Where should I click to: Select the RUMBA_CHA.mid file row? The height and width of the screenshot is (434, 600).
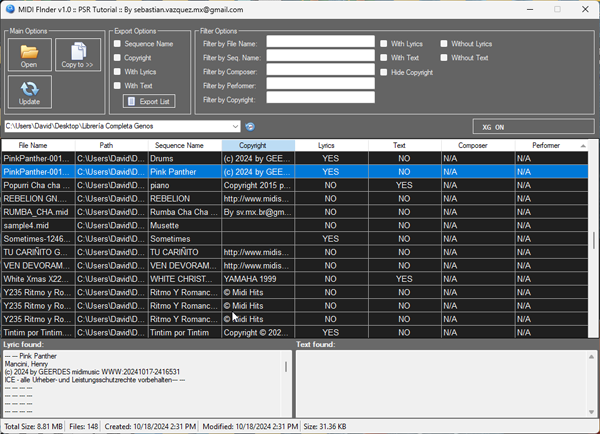pyautogui.click(x=295, y=212)
